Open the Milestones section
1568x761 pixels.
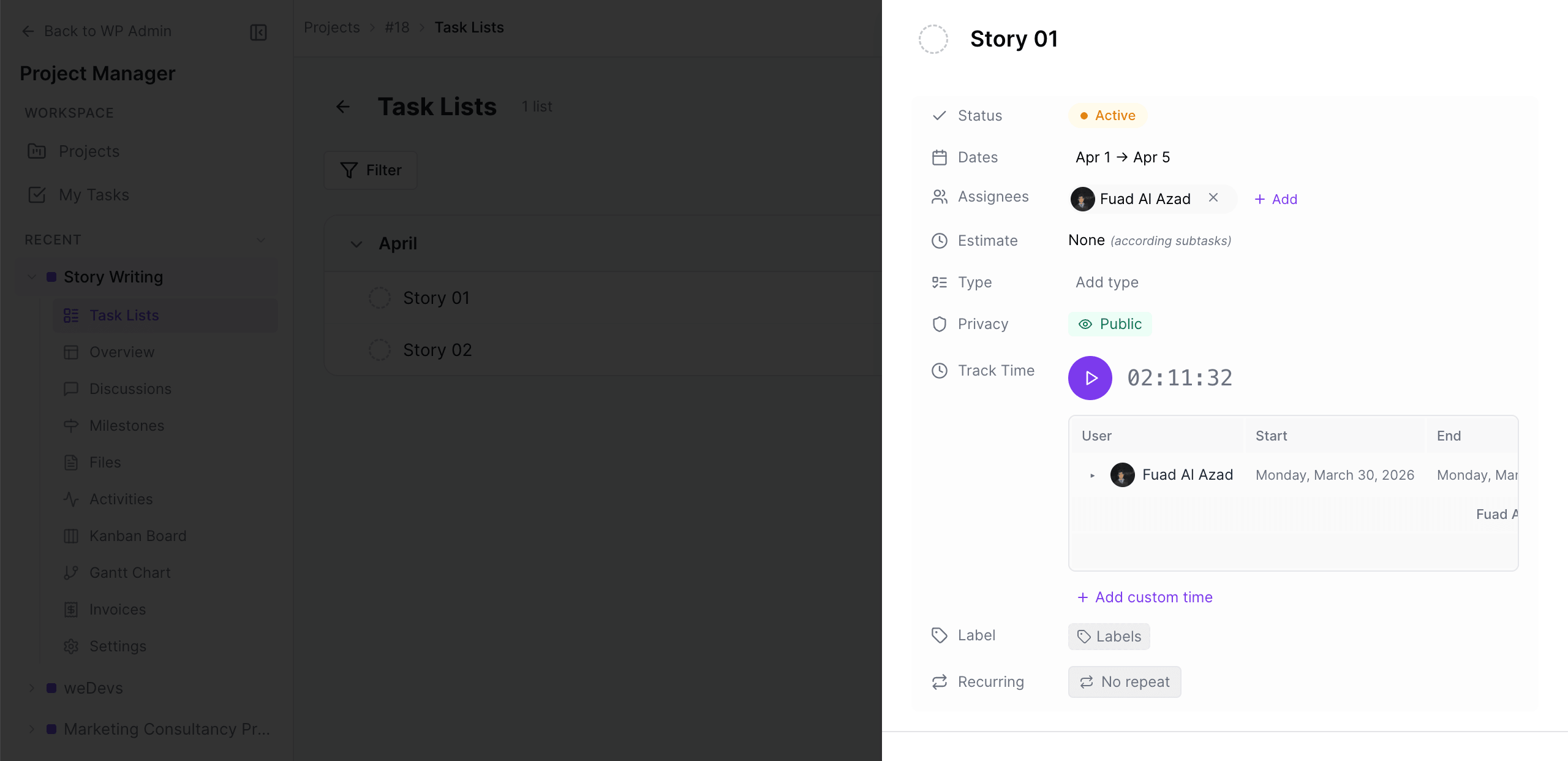126,425
